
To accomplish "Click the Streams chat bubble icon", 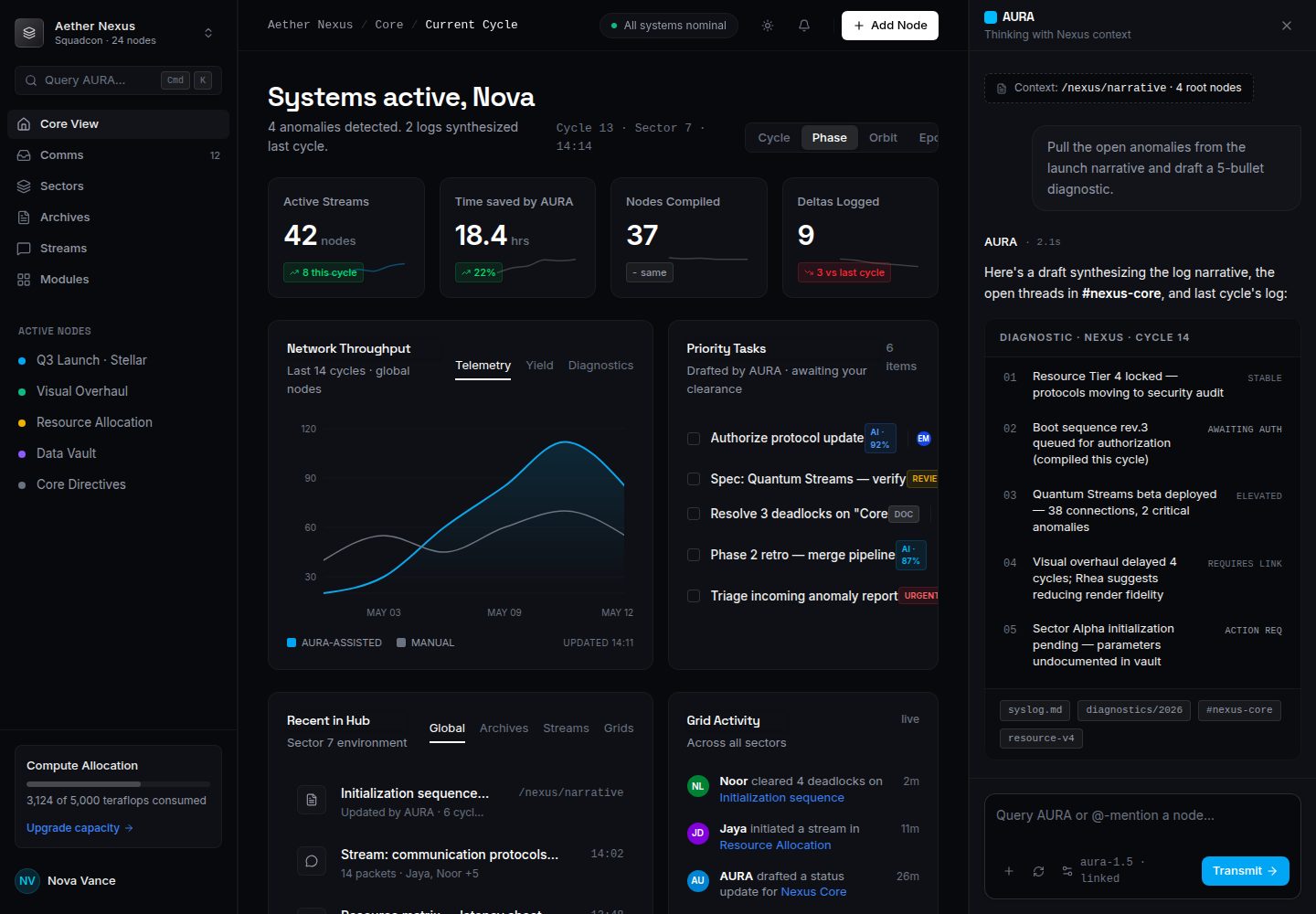I will point(24,249).
